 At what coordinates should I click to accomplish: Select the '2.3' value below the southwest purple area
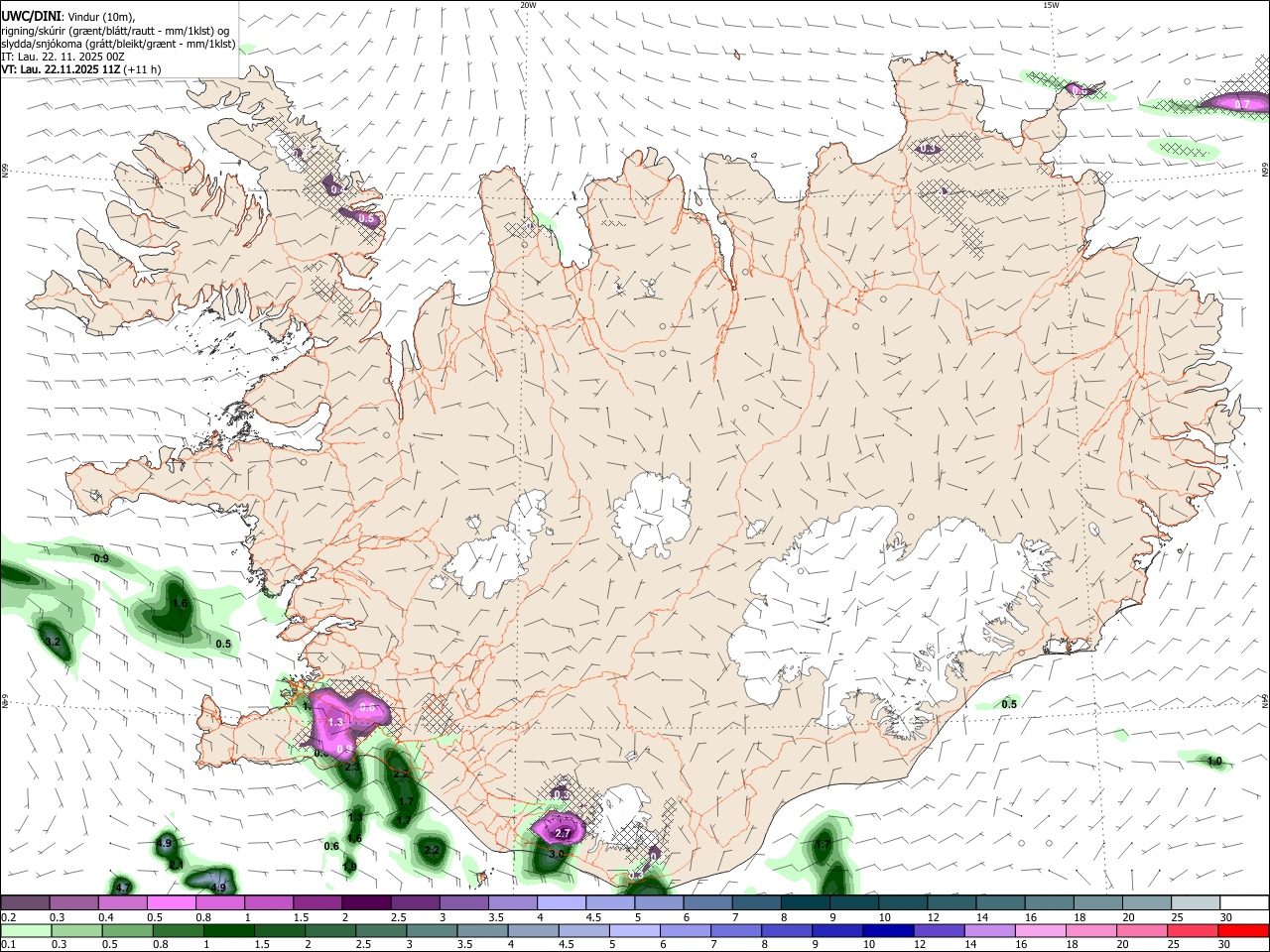pyautogui.click(x=352, y=767)
